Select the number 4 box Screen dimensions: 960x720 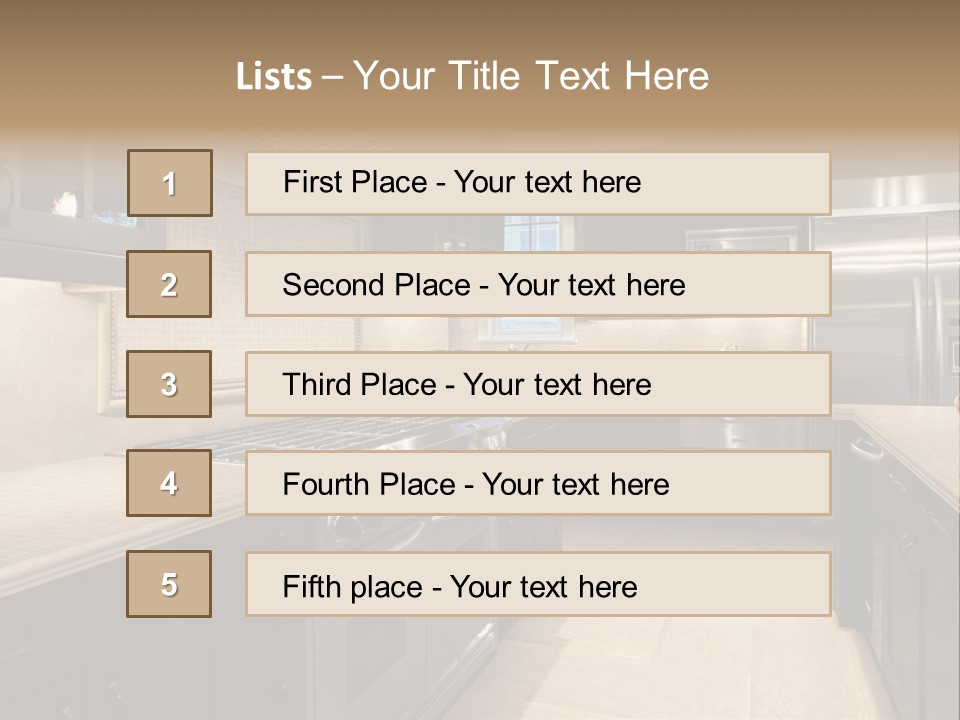click(x=169, y=483)
